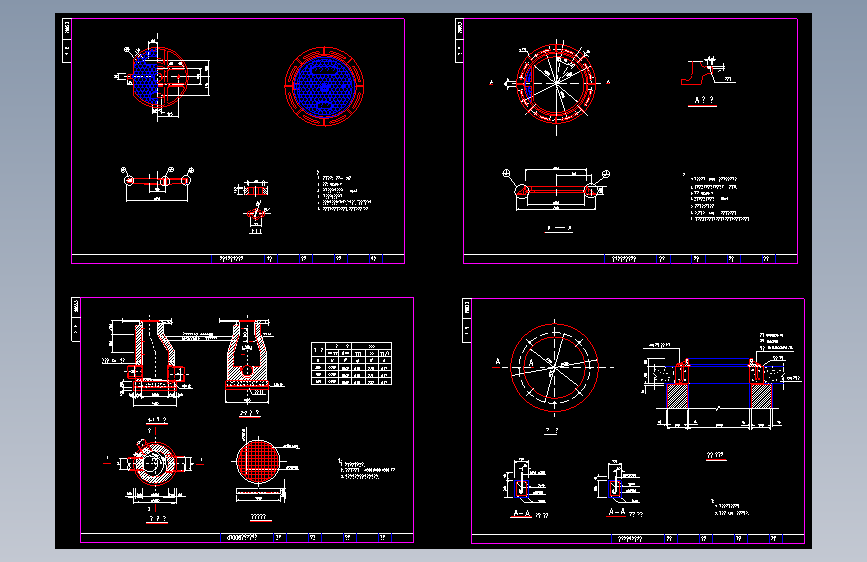Select the red grid circle grating view

click(258, 461)
